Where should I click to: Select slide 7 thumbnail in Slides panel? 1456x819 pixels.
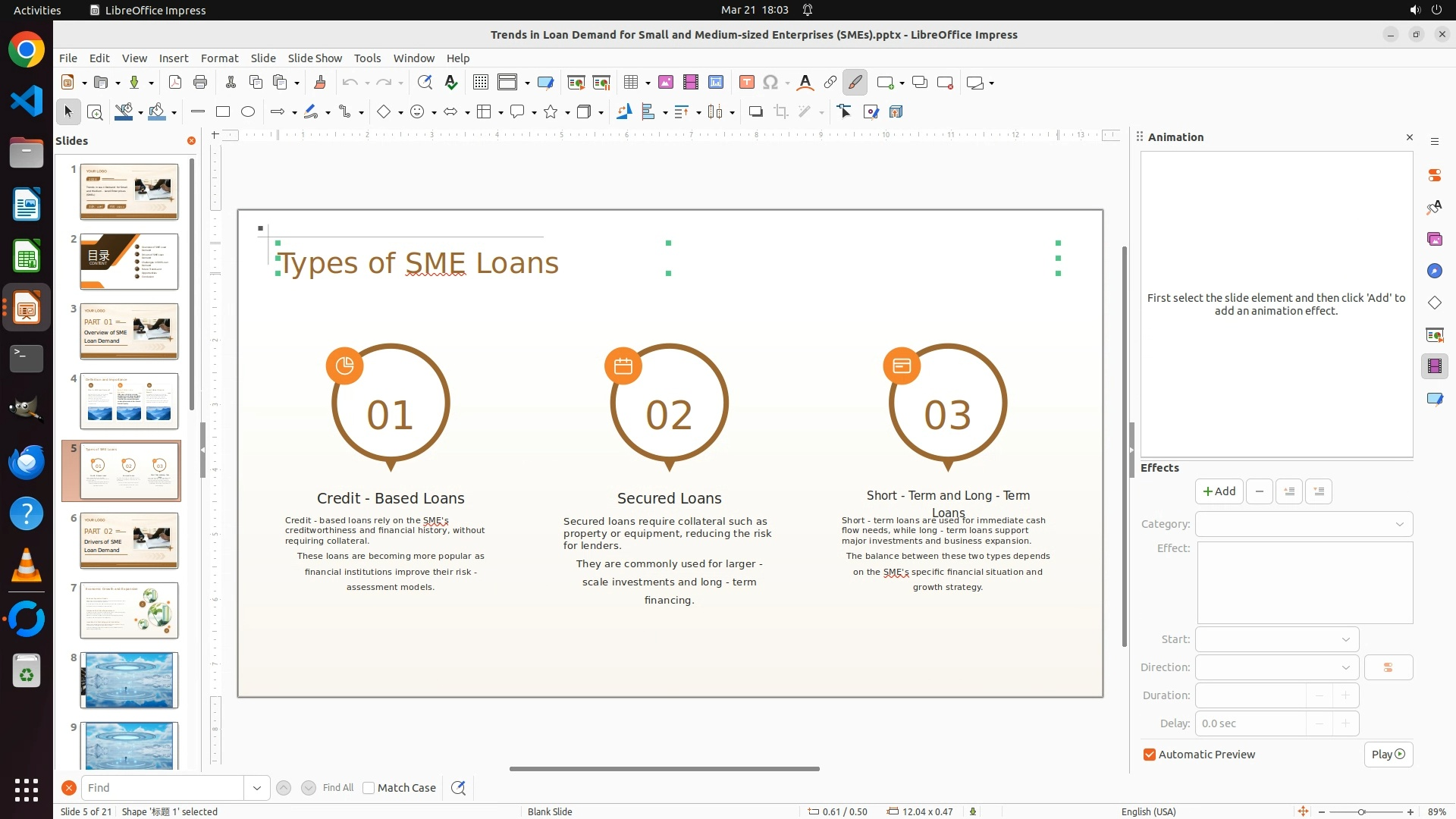tap(129, 610)
